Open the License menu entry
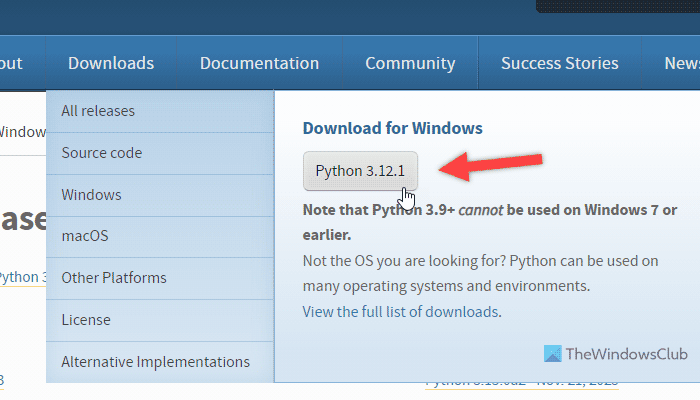 pyautogui.click(x=86, y=320)
